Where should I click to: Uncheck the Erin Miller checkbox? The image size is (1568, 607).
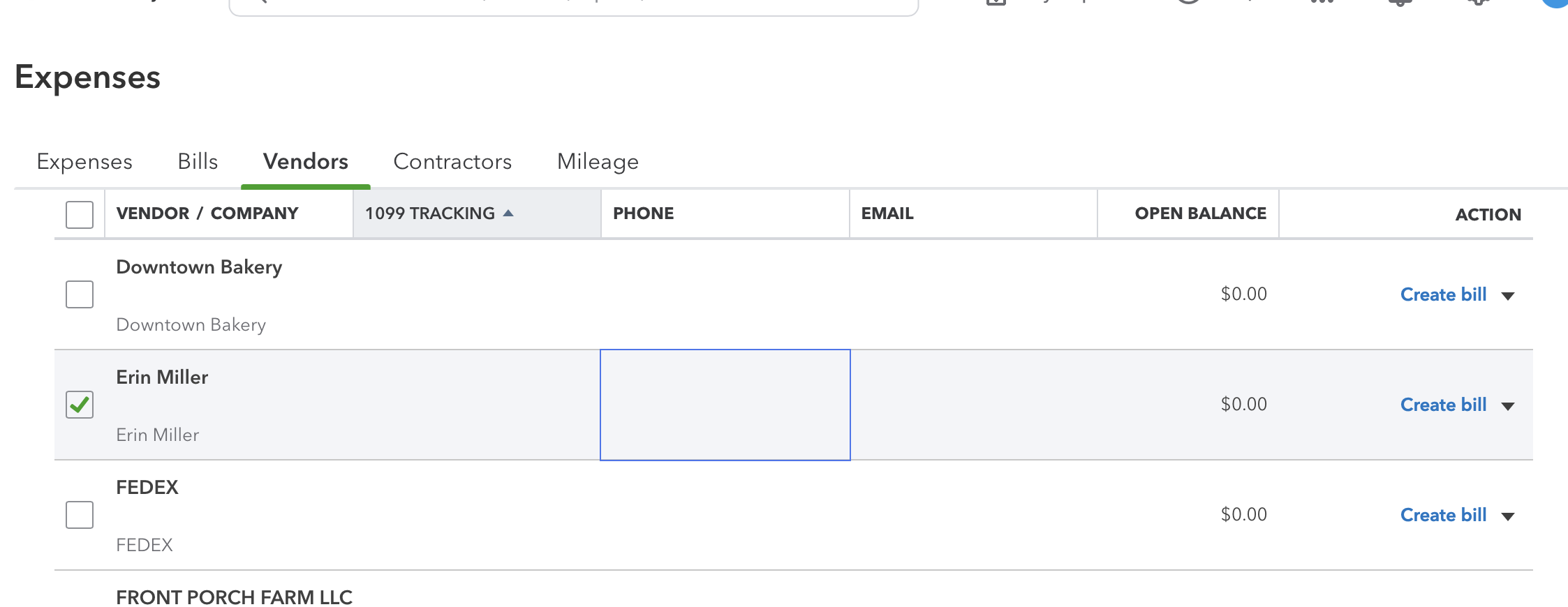79,404
